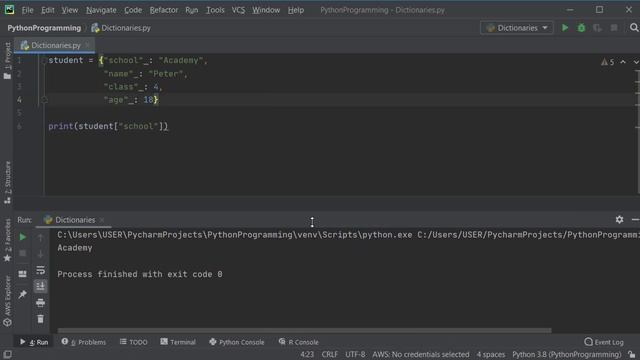The height and width of the screenshot is (360, 640).
Task: Change CRLF line separator in status bar
Action: [329, 354]
